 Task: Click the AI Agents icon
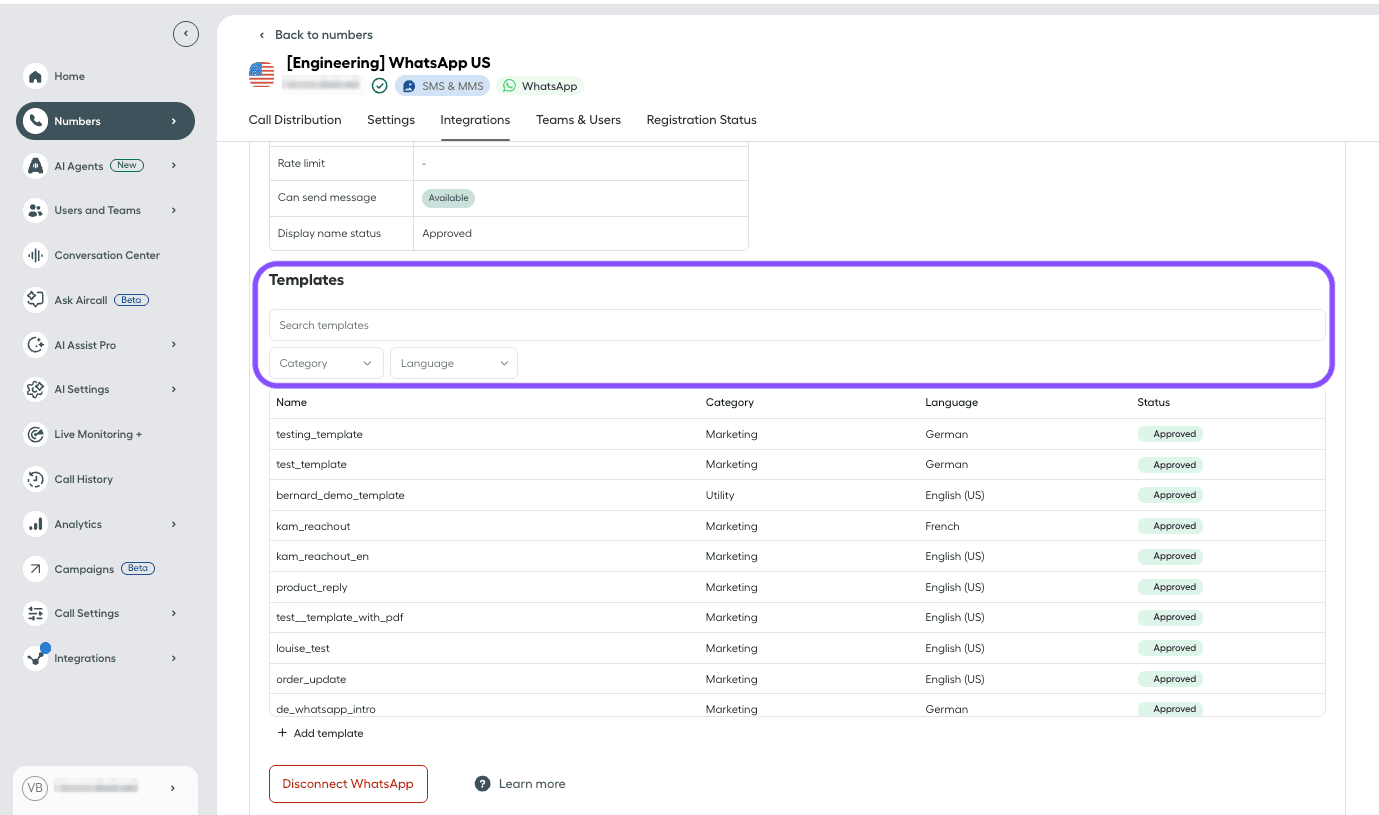(x=36, y=166)
